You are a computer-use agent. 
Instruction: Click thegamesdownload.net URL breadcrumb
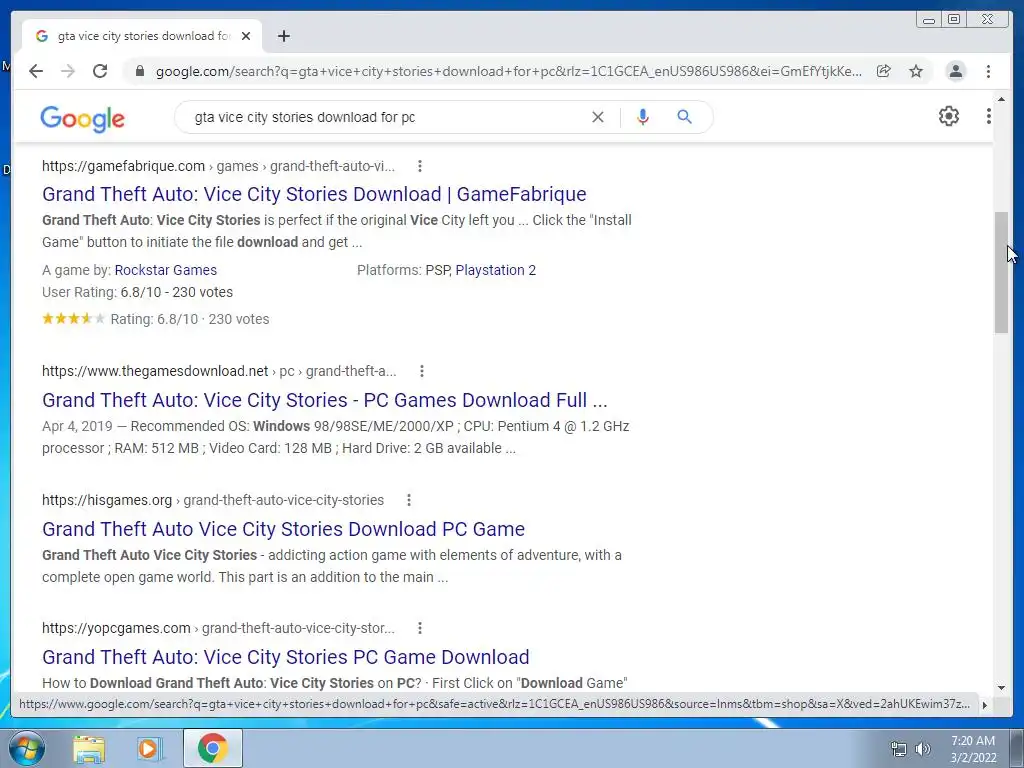pyautogui.click(x=219, y=372)
